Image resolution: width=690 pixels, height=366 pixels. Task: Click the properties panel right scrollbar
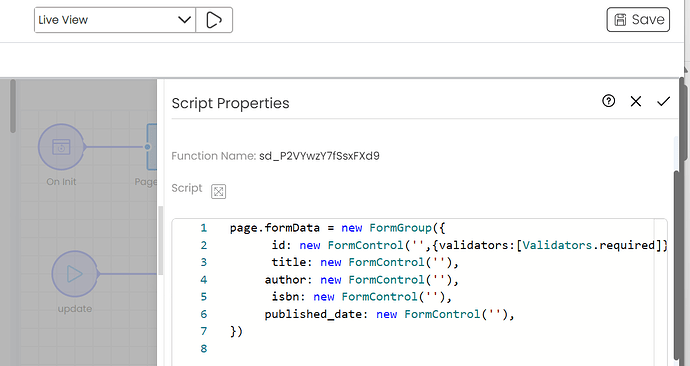pyautogui.click(x=677, y=264)
